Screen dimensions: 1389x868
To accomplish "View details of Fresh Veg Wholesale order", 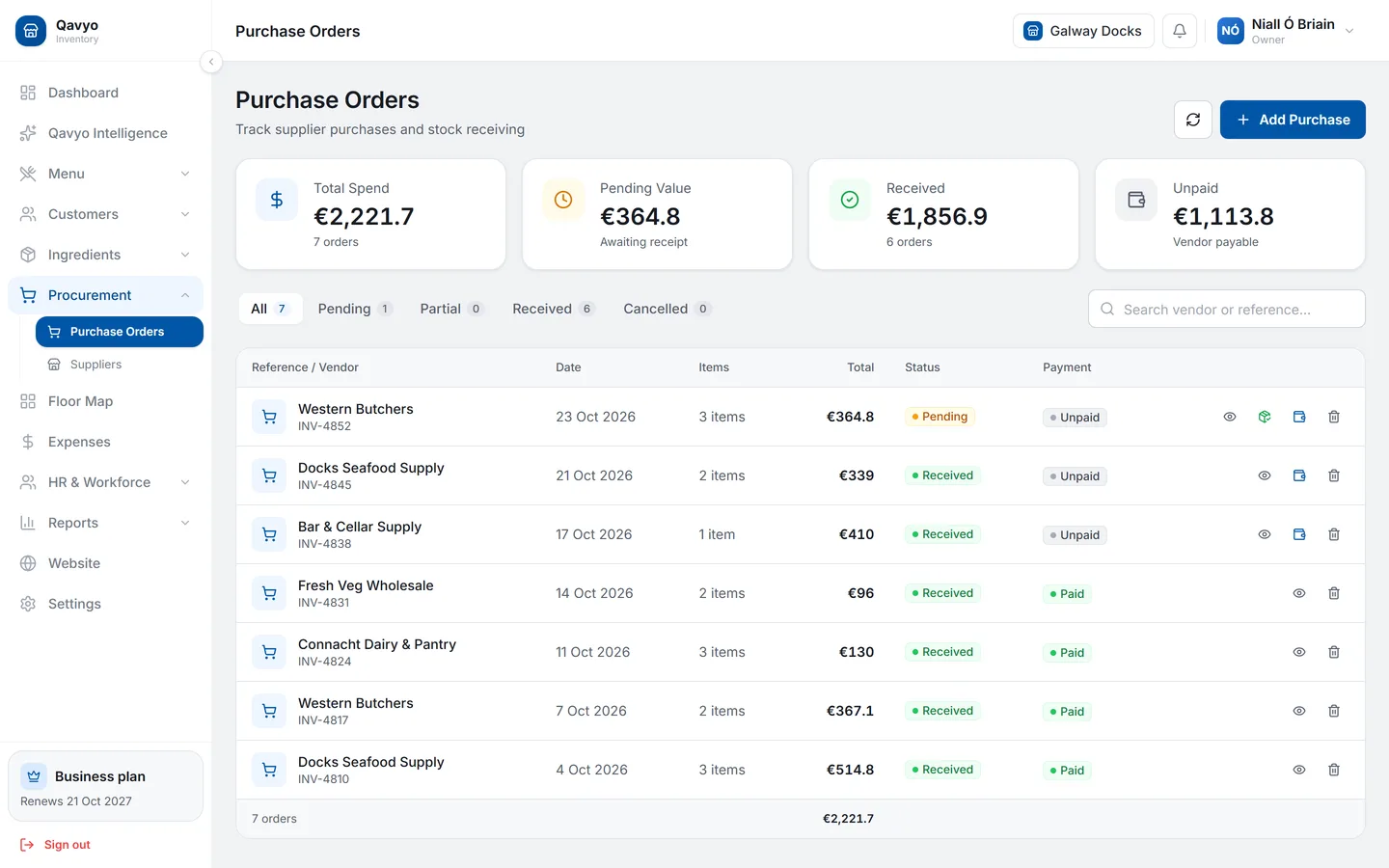I will [1299, 593].
